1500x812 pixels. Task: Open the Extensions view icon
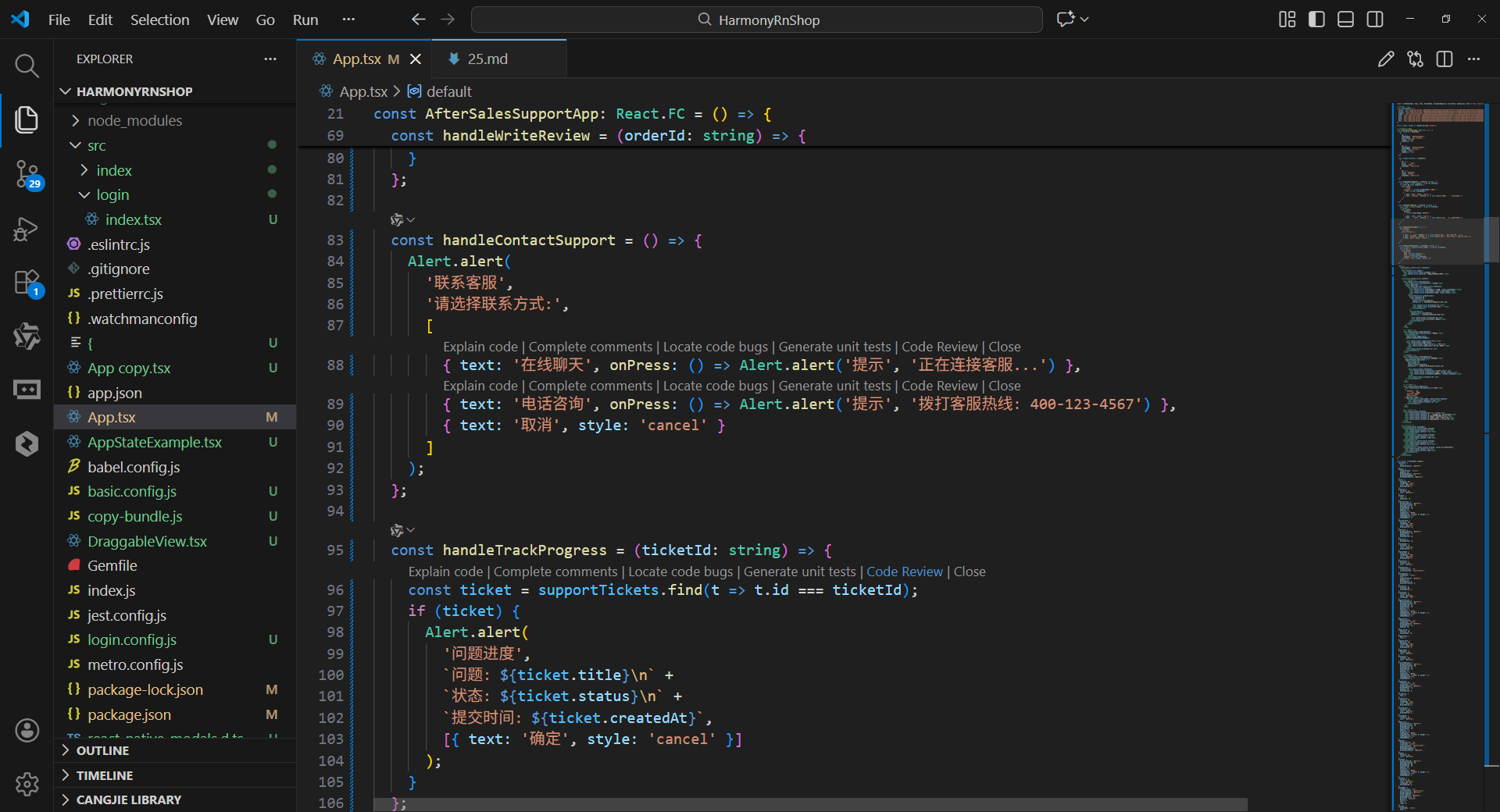(27, 283)
